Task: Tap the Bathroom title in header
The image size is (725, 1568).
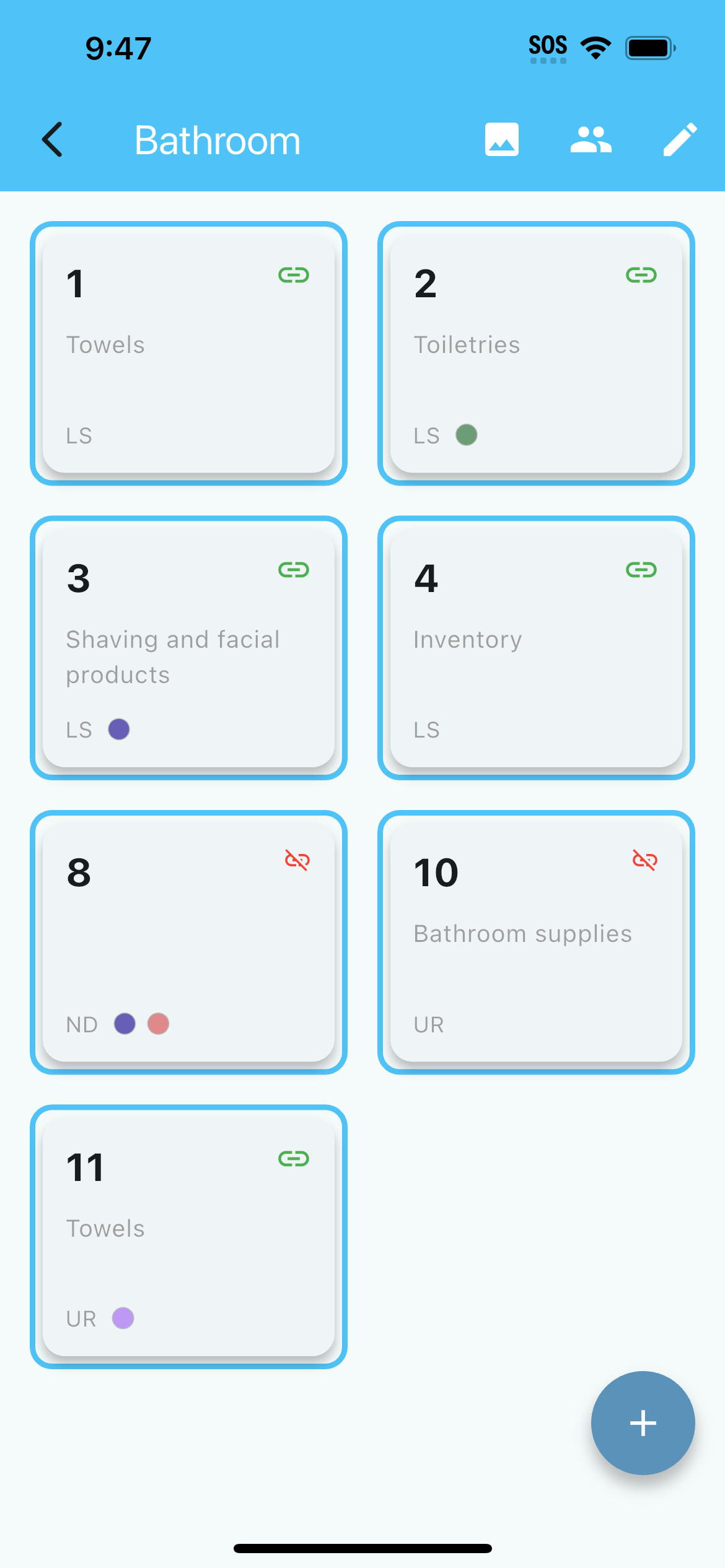Action: (x=217, y=141)
